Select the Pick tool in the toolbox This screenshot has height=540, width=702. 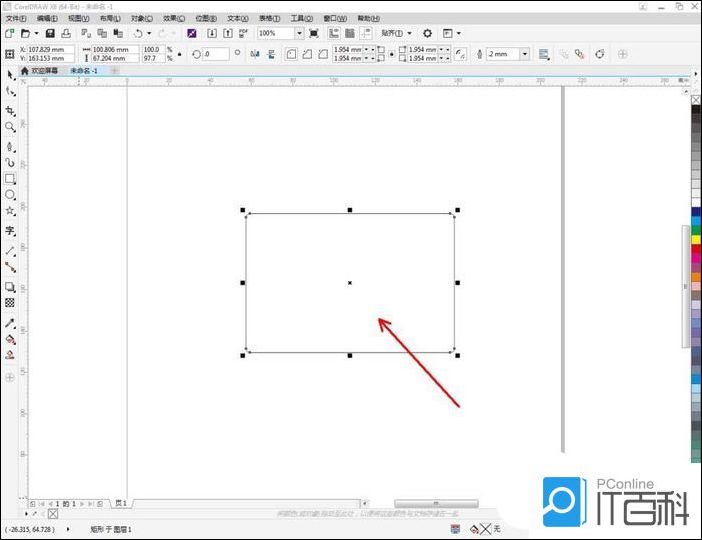pyautogui.click(x=10, y=75)
